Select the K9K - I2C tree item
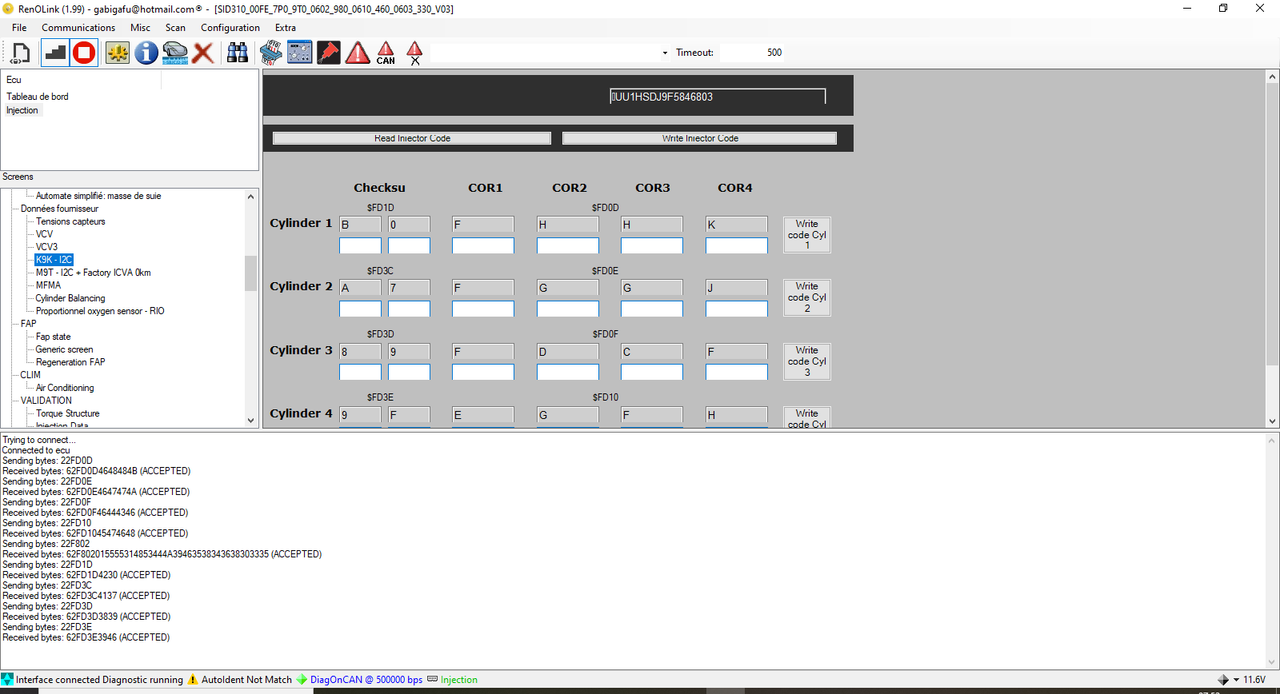Image resolution: width=1280 pixels, height=694 pixels. (54, 260)
